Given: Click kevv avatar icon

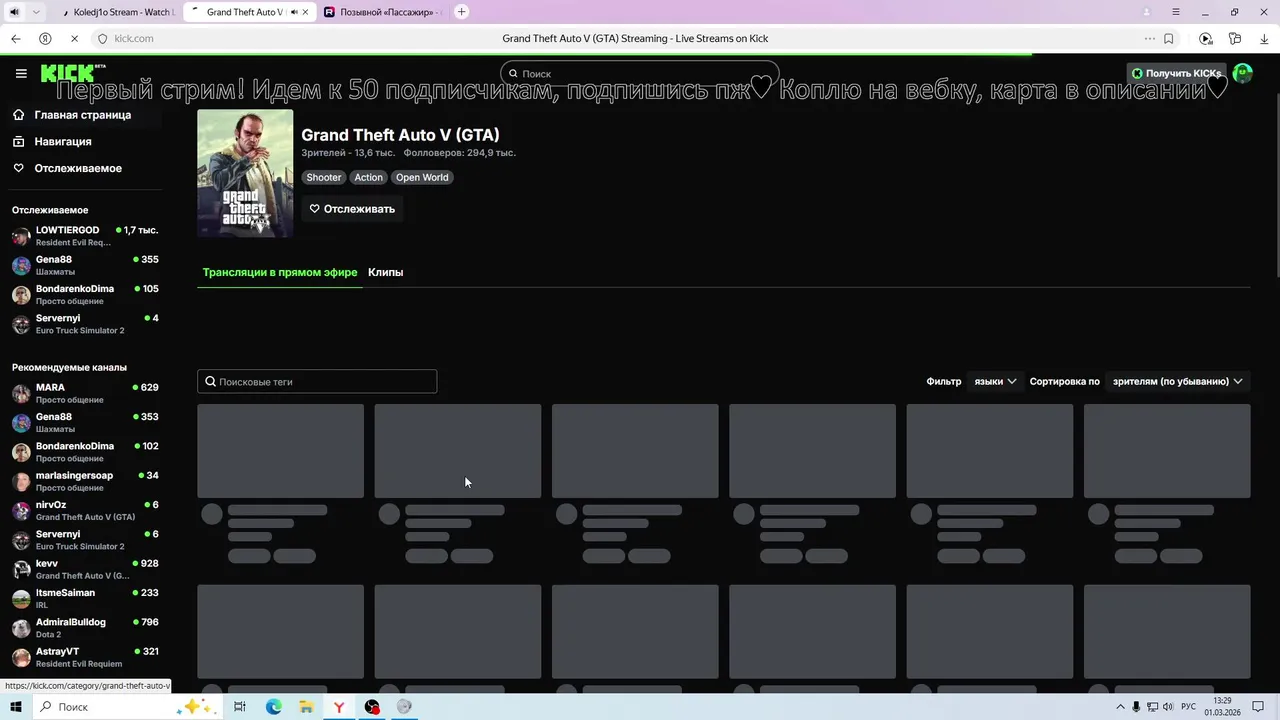Looking at the screenshot, I should (x=21, y=569).
